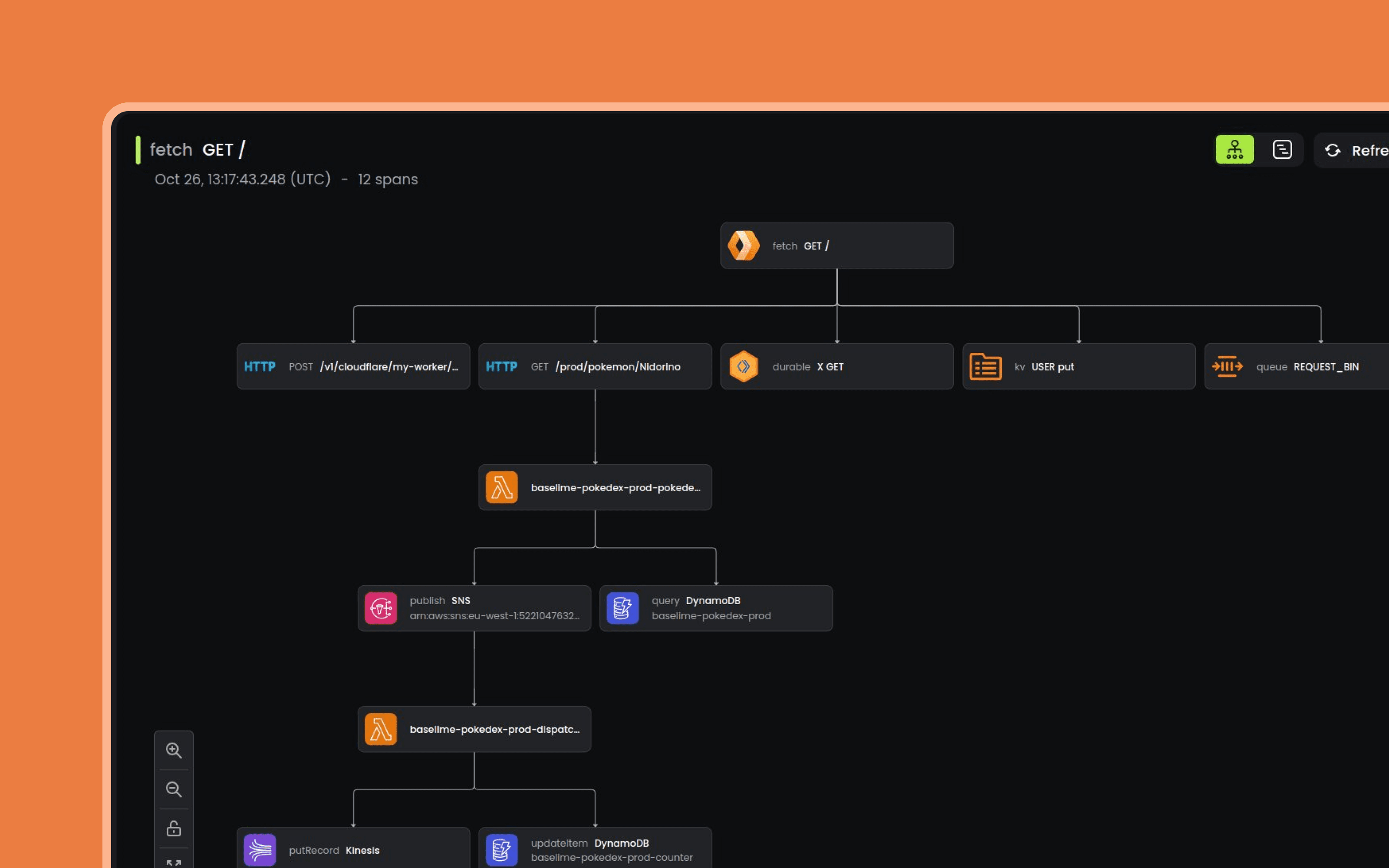This screenshot has height=868, width=1389.
Task: Click the refresh arrows icon
Action: pos(1332,151)
